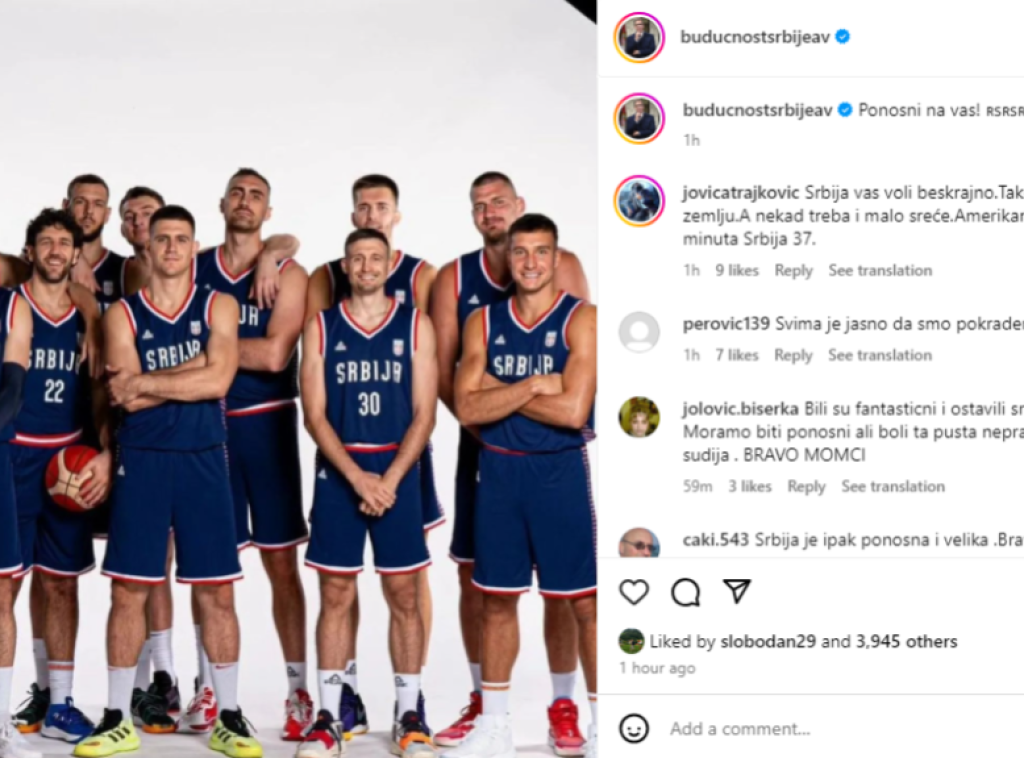Image resolution: width=1024 pixels, height=758 pixels.
Task: Open buducnostsrbijeav profile picture in the header
Action: (639, 37)
